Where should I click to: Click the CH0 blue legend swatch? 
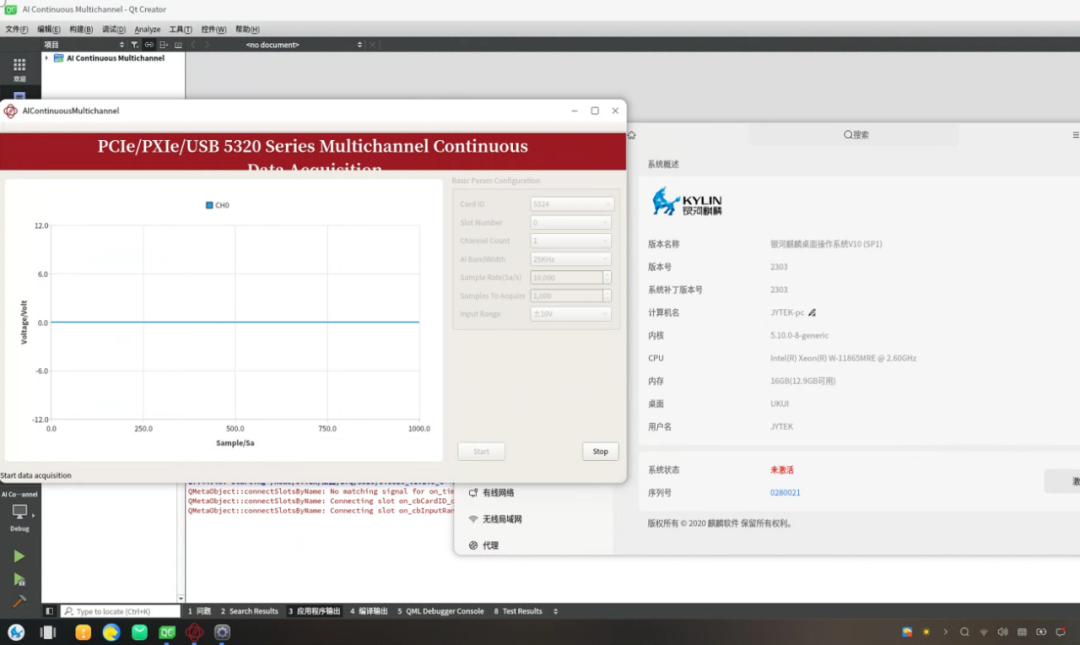pos(209,205)
